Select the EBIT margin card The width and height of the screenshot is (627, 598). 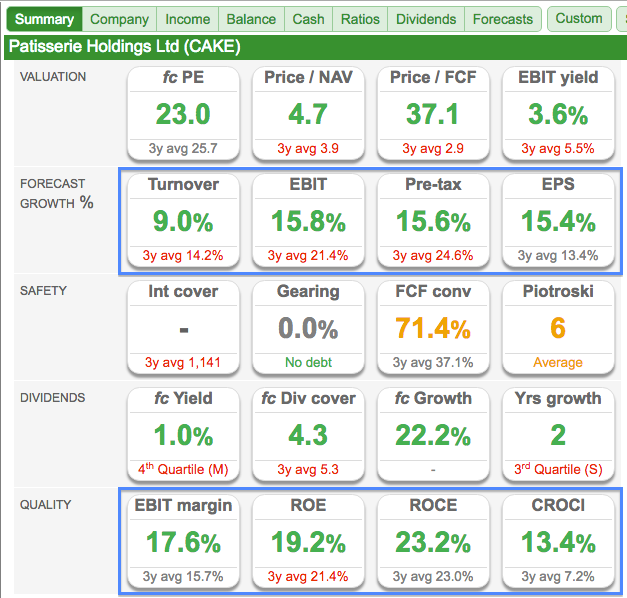point(183,541)
